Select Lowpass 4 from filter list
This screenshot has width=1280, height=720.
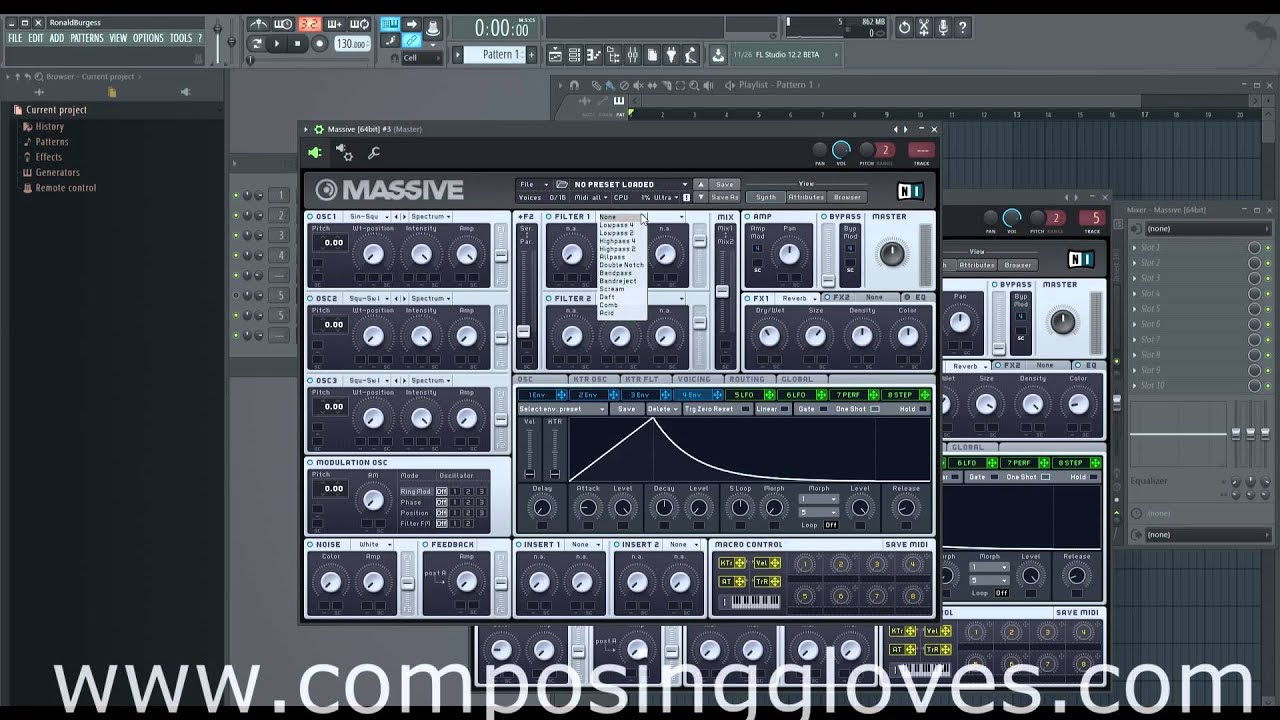pyautogui.click(x=617, y=225)
